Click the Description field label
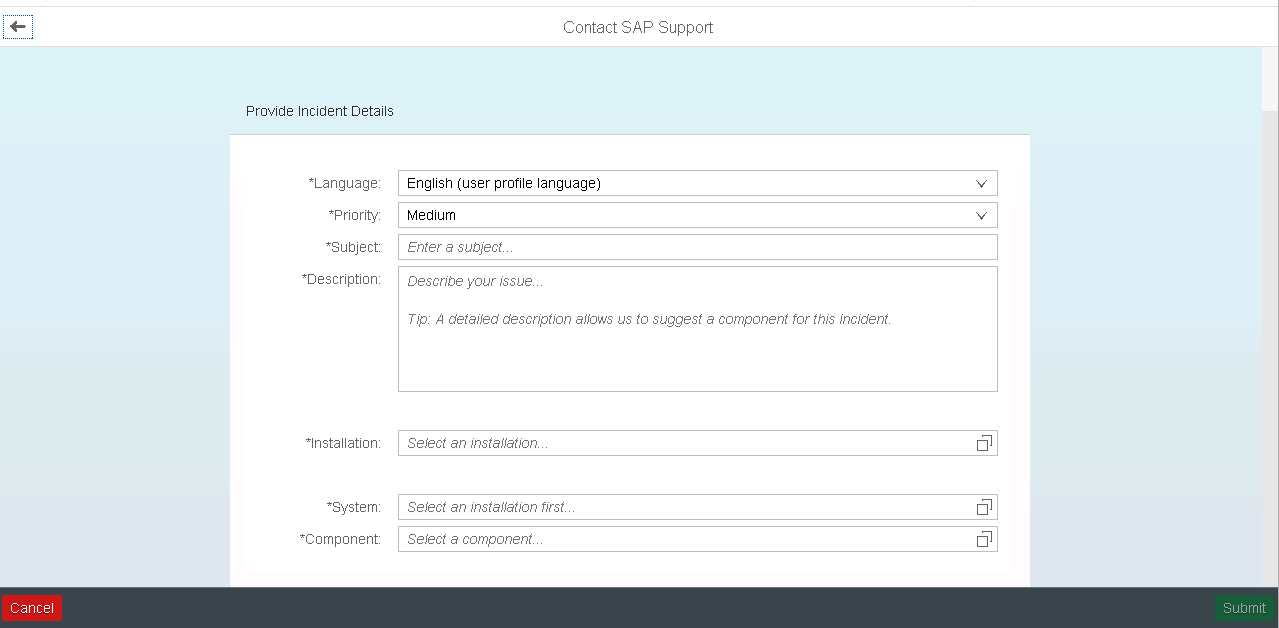This screenshot has width=1279, height=628. (341, 279)
